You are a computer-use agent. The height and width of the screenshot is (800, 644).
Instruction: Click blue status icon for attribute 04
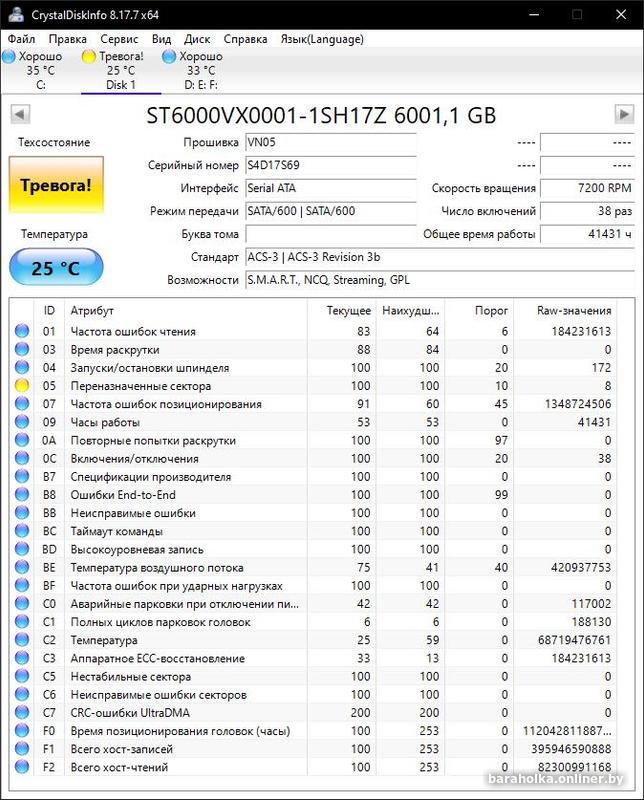coord(22,367)
